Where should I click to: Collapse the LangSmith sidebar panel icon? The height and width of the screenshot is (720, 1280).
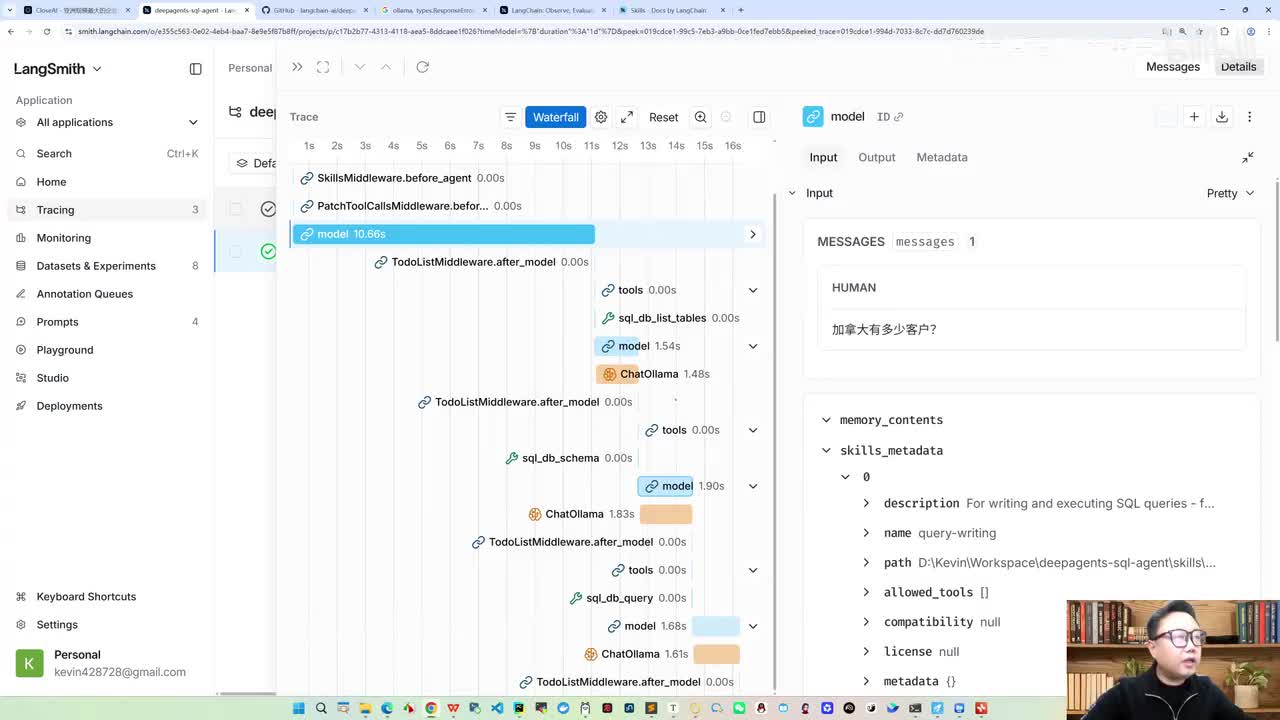click(195, 69)
